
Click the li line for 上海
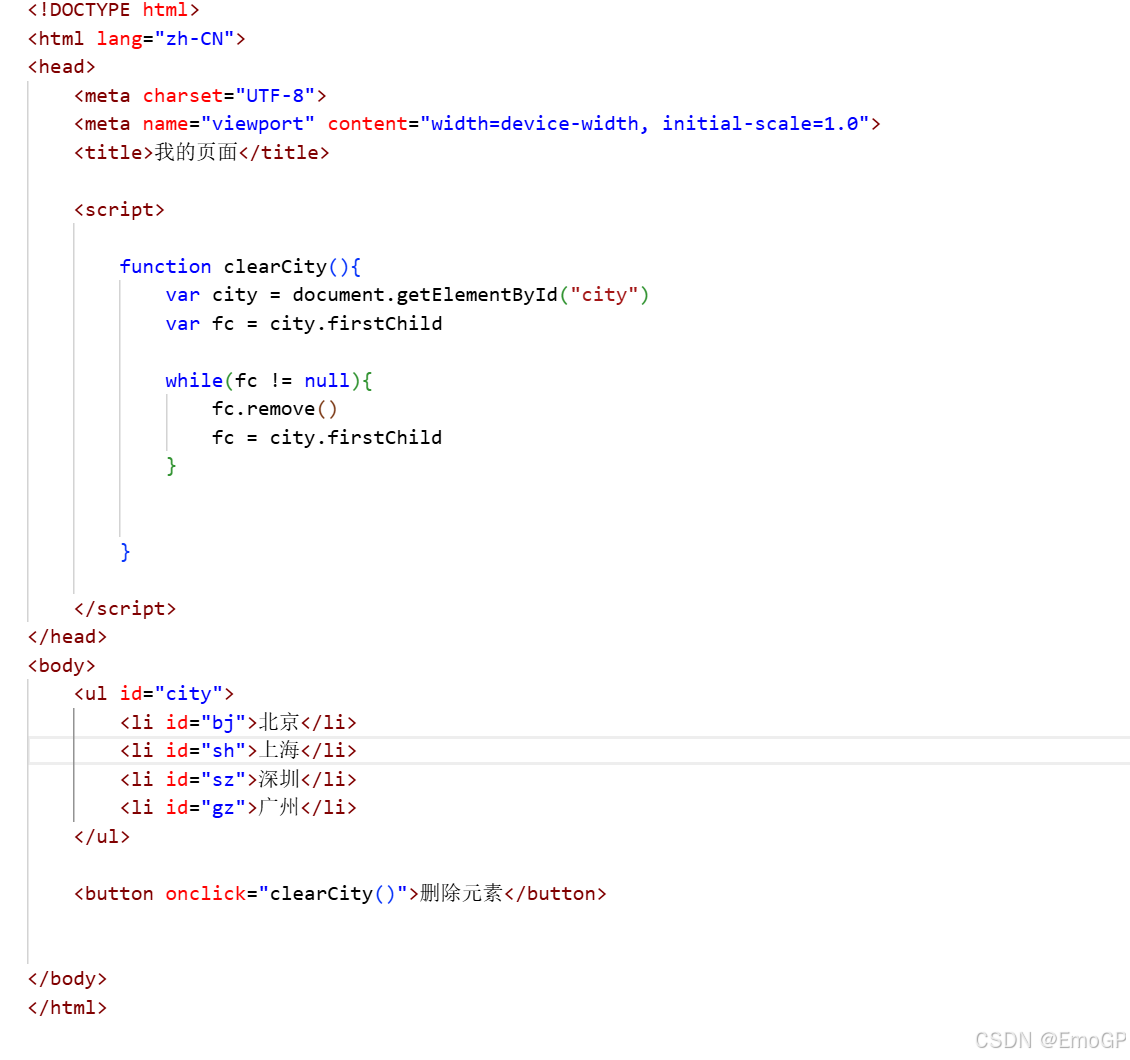[239, 751]
